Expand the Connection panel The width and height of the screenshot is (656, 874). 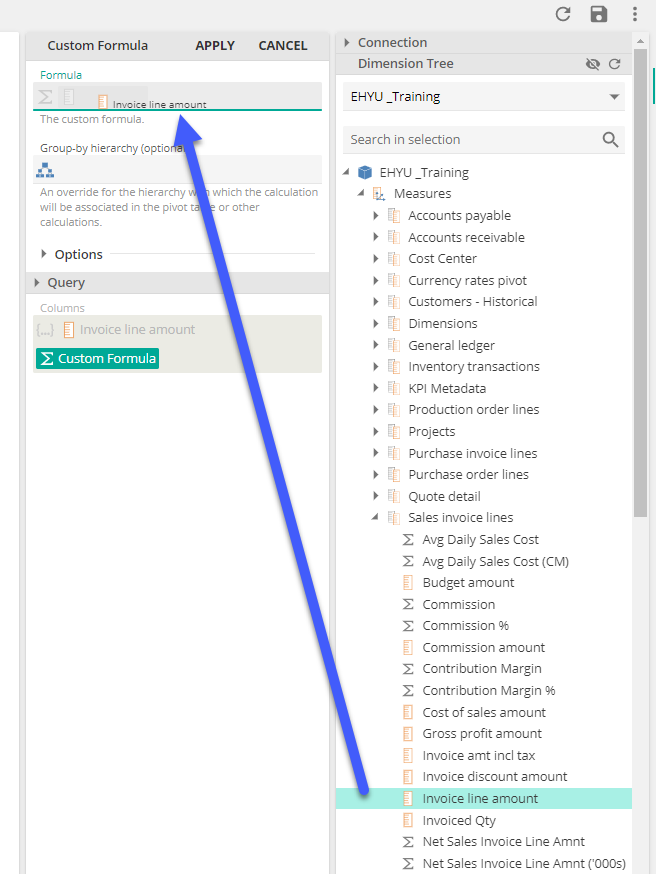click(347, 42)
